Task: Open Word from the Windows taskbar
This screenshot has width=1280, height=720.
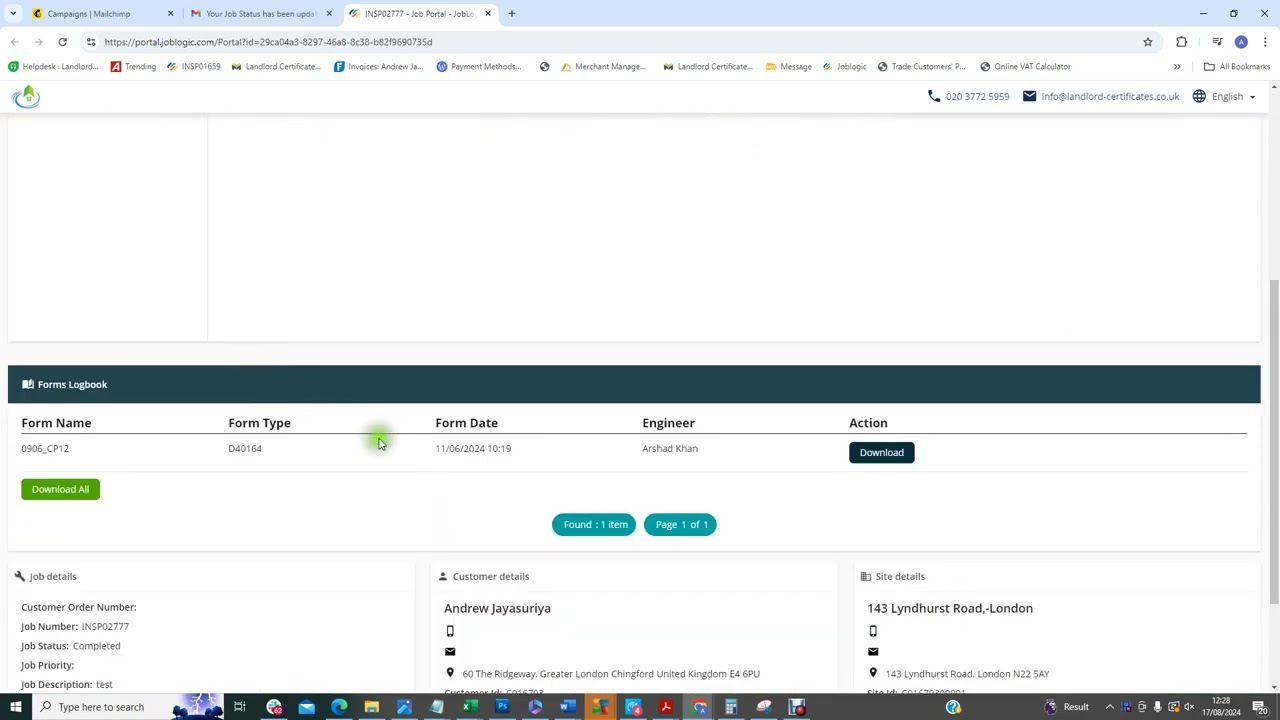Action: [567, 707]
